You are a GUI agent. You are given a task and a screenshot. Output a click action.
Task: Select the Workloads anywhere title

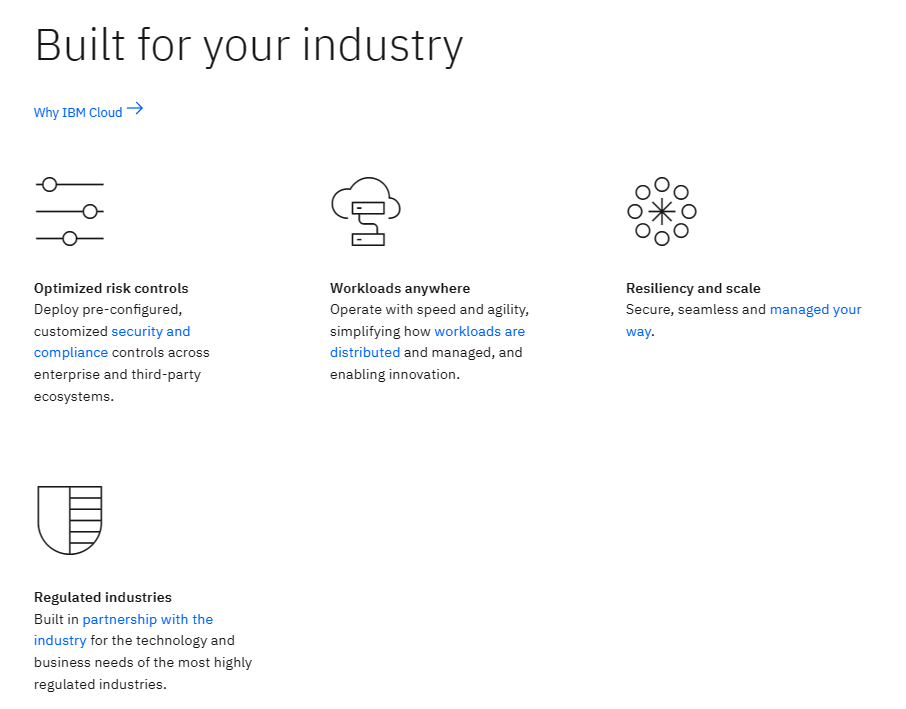pyautogui.click(x=400, y=288)
